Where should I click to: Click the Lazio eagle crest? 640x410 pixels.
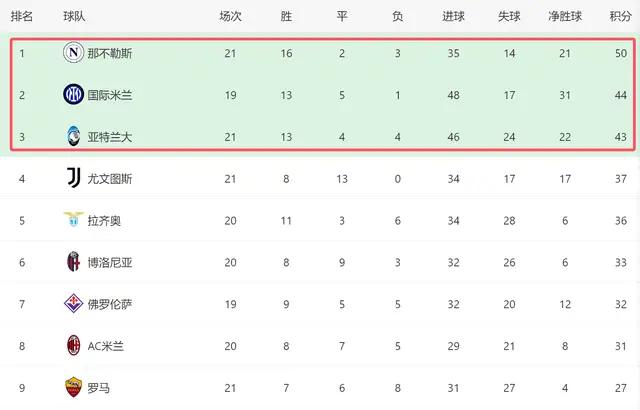(x=73, y=220)
